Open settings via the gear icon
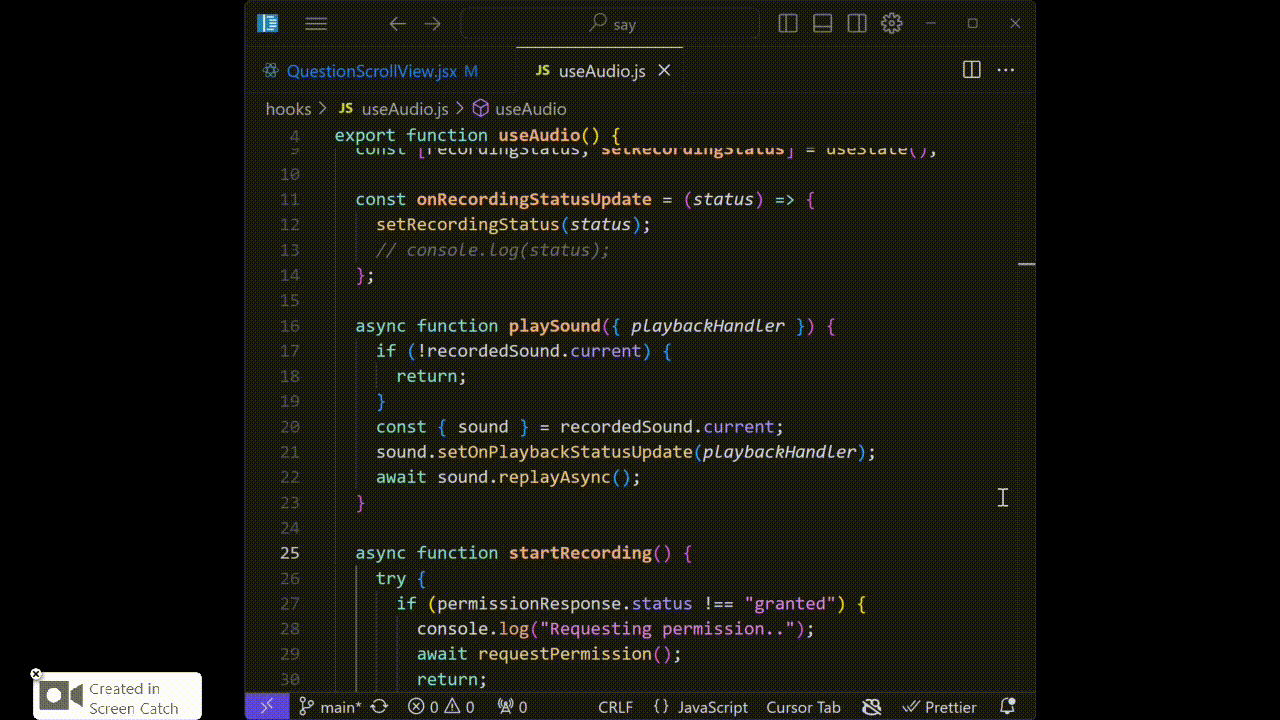Screen dimensions: 1280x720 coord(892,24)
